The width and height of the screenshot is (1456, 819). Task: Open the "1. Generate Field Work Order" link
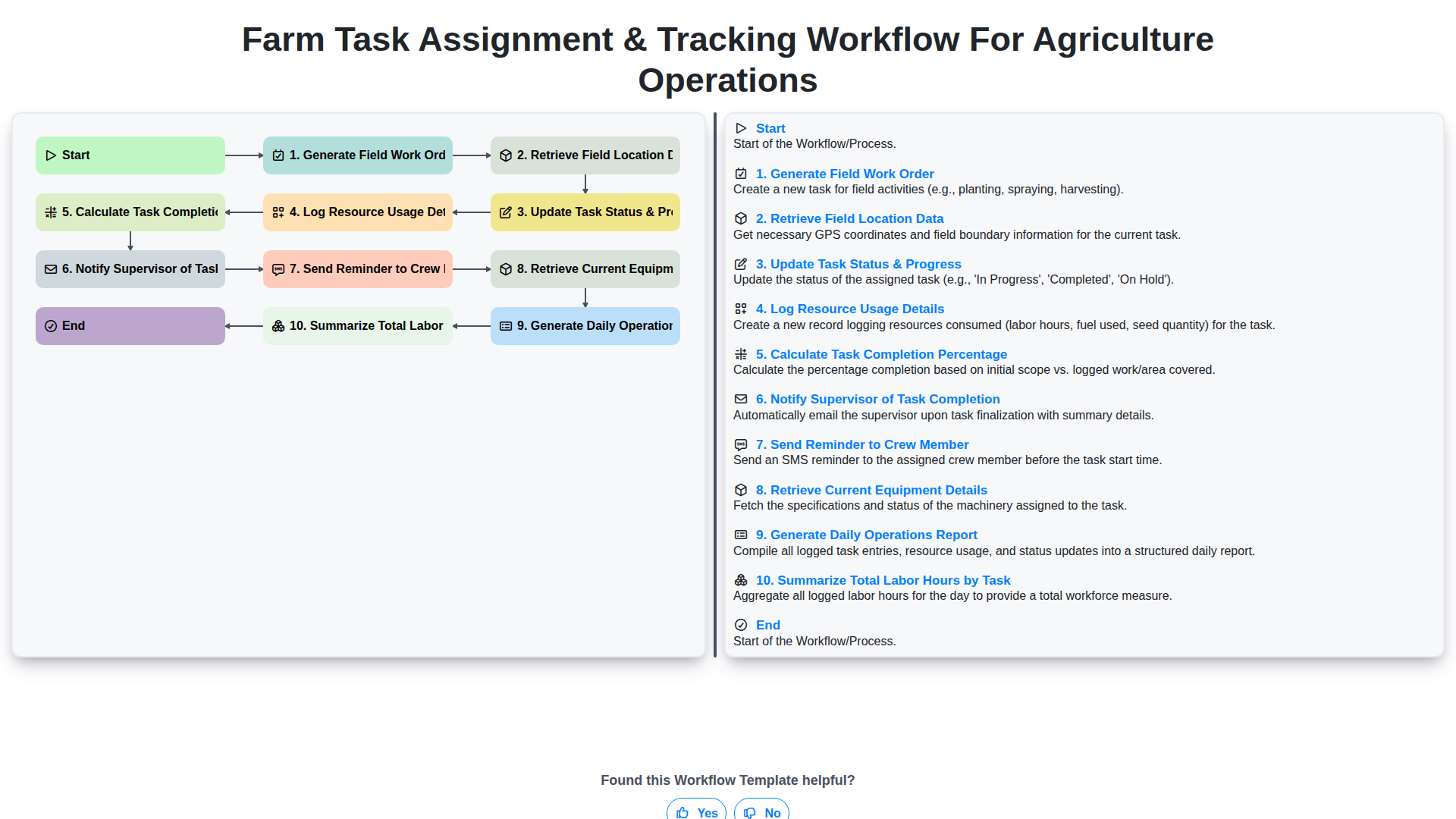pyautogui.click(x=845, y=174)
